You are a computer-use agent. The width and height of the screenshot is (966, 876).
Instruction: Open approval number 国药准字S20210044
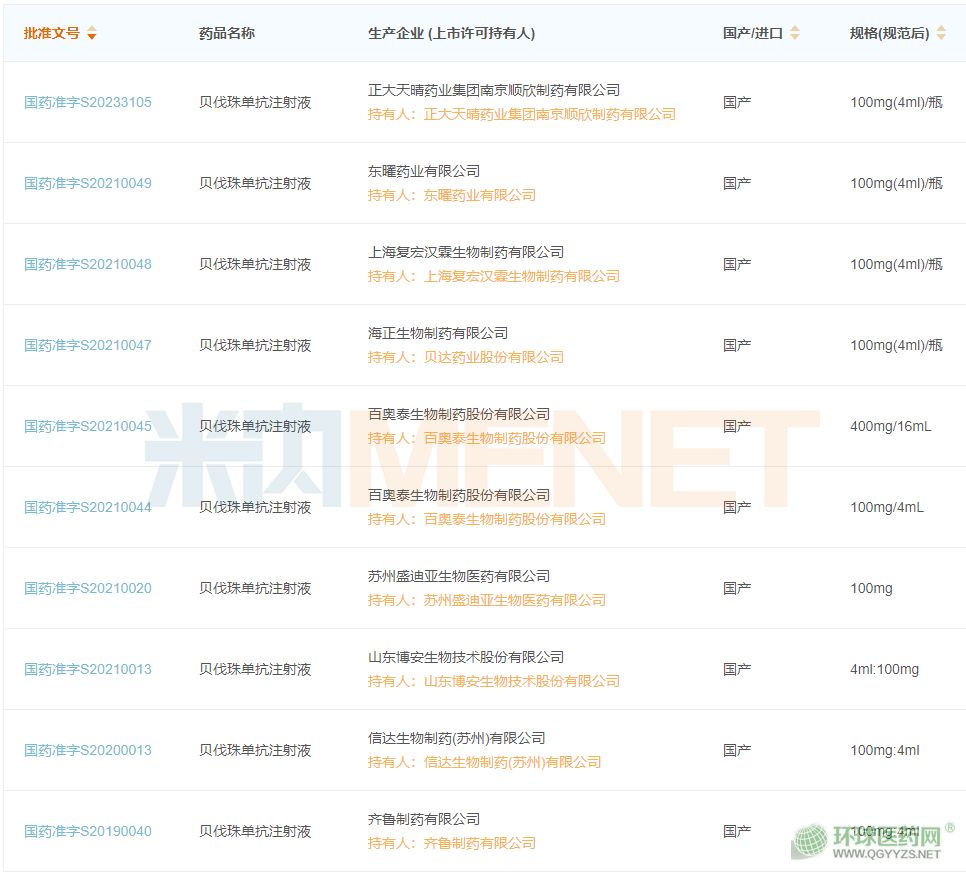tap(88, 507)
